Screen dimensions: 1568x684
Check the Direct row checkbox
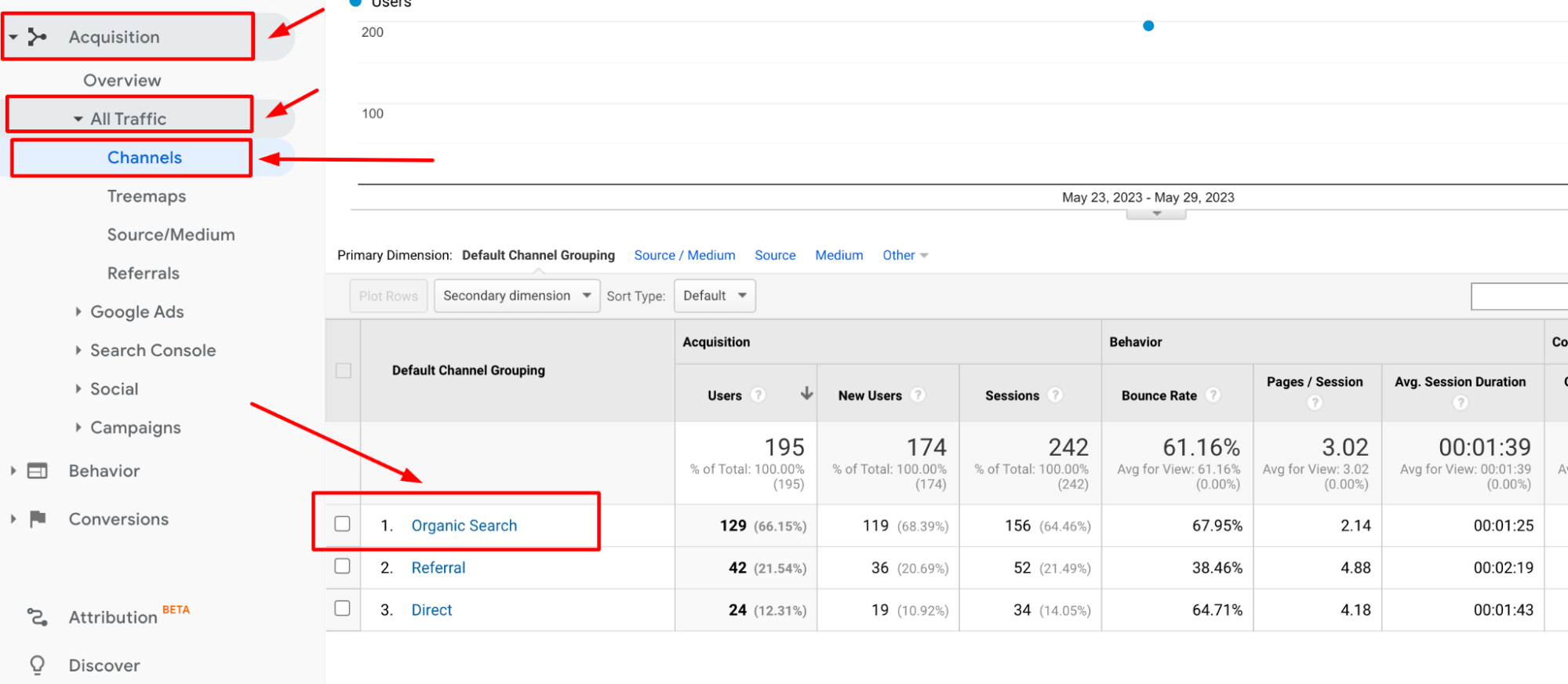point(343,608)
